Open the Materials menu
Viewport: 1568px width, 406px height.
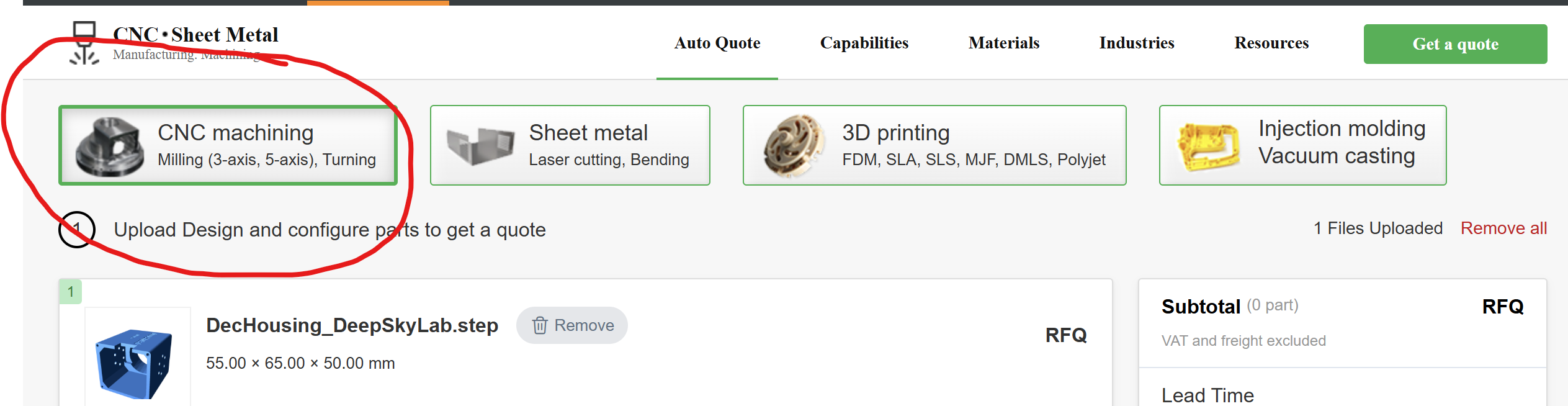coord(1003,43)
